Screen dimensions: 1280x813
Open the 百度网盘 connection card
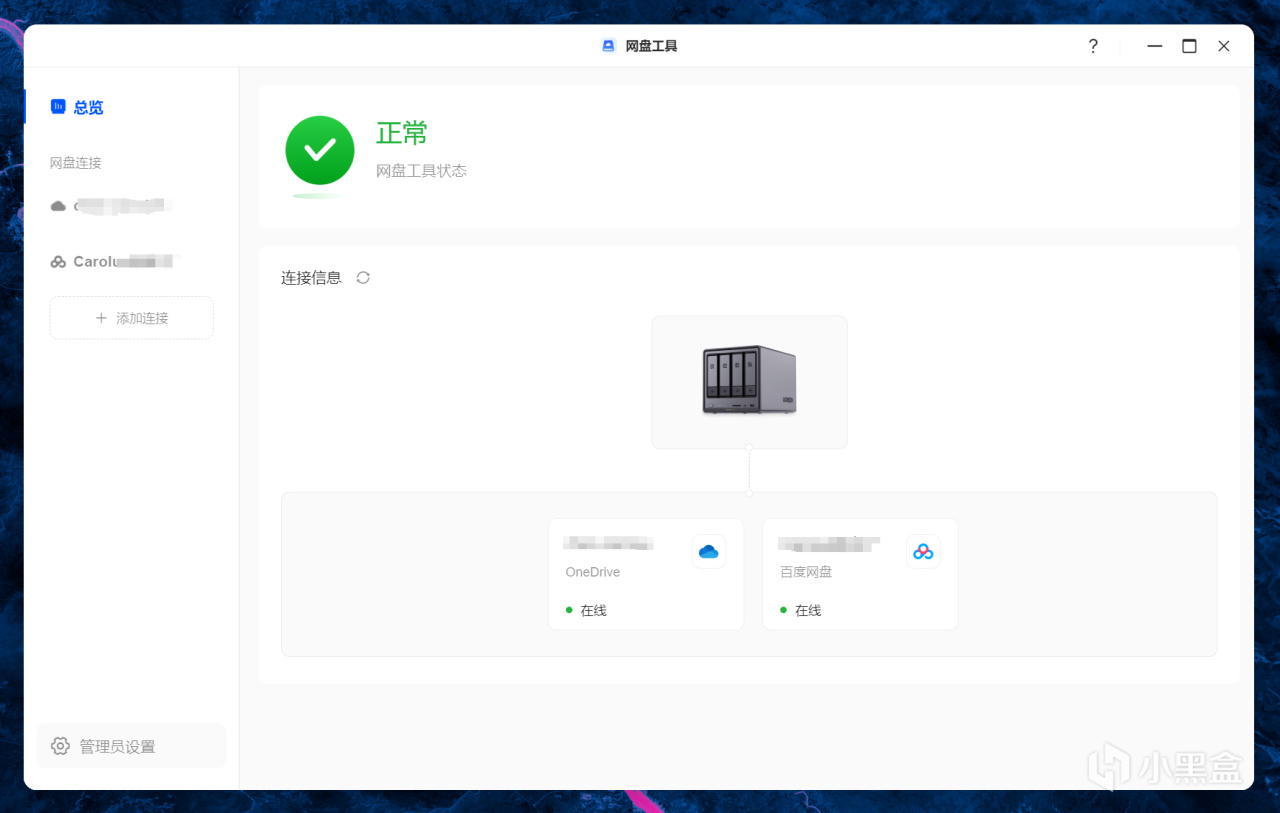(x=860, y=574)
